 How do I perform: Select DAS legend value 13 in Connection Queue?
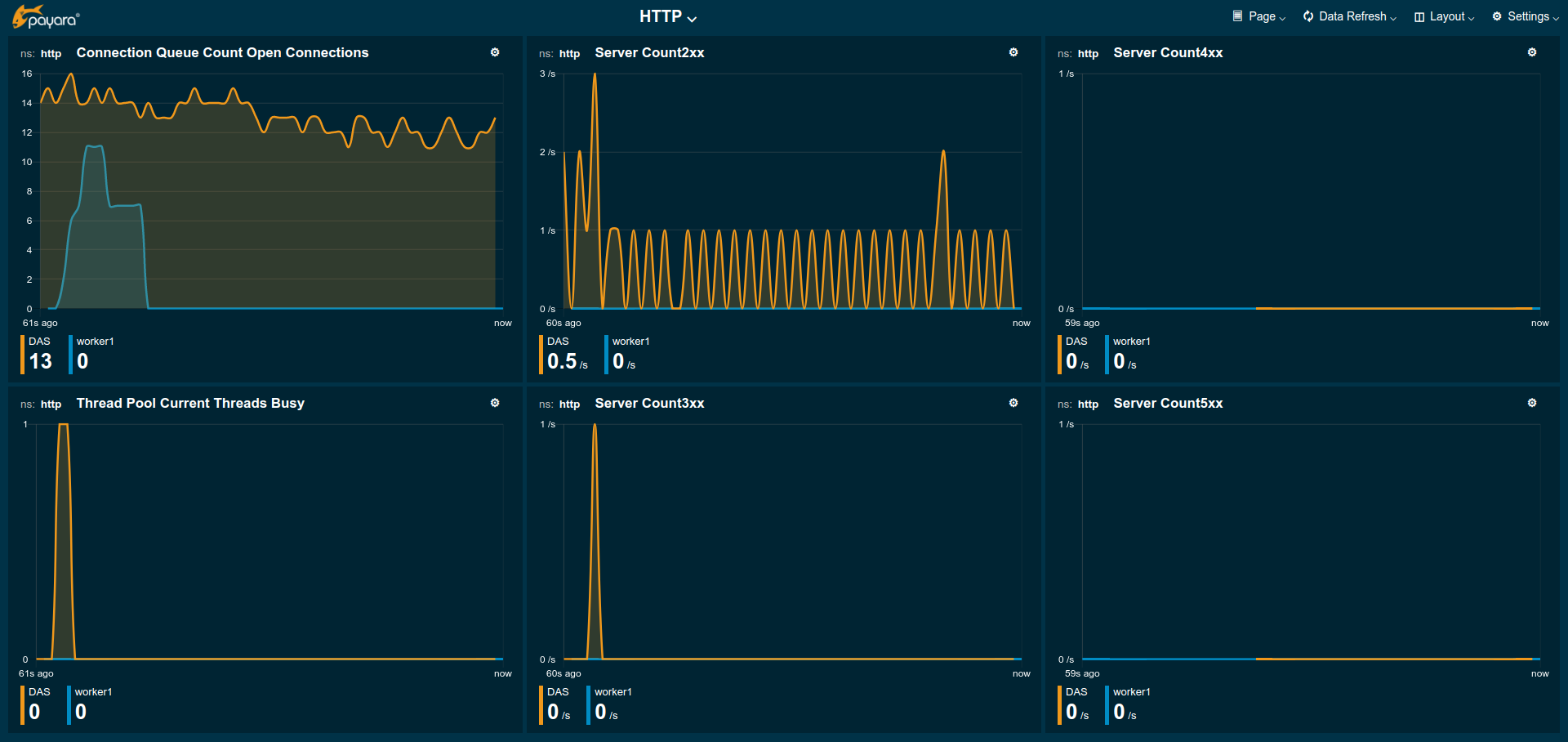point(38,354)
